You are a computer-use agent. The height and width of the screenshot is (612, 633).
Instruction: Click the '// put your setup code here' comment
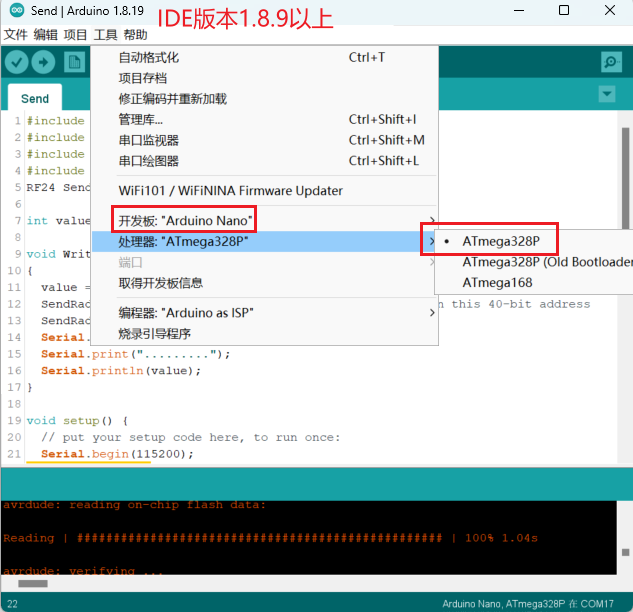click(x=191, y=437)
